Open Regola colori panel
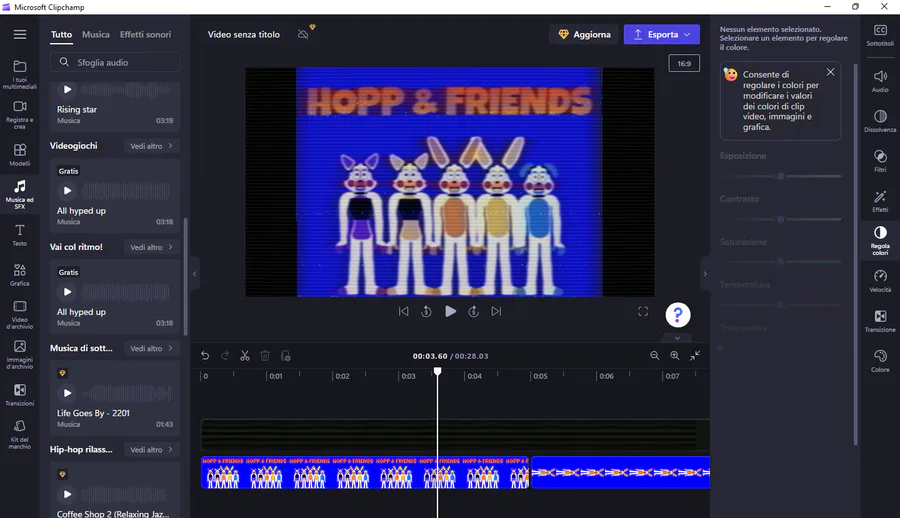Viewport: 900px width, 518px height. (x=880, y=240)
